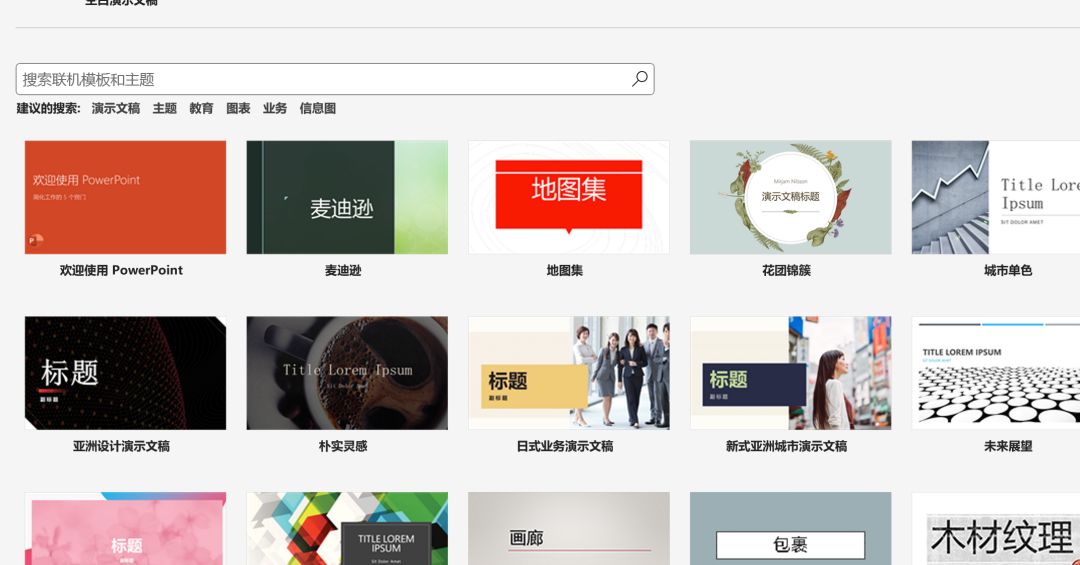Search suggested term 信息图
Image resolution: width=1080 pixels, height=565 pixels.
(x=318, y=108)
